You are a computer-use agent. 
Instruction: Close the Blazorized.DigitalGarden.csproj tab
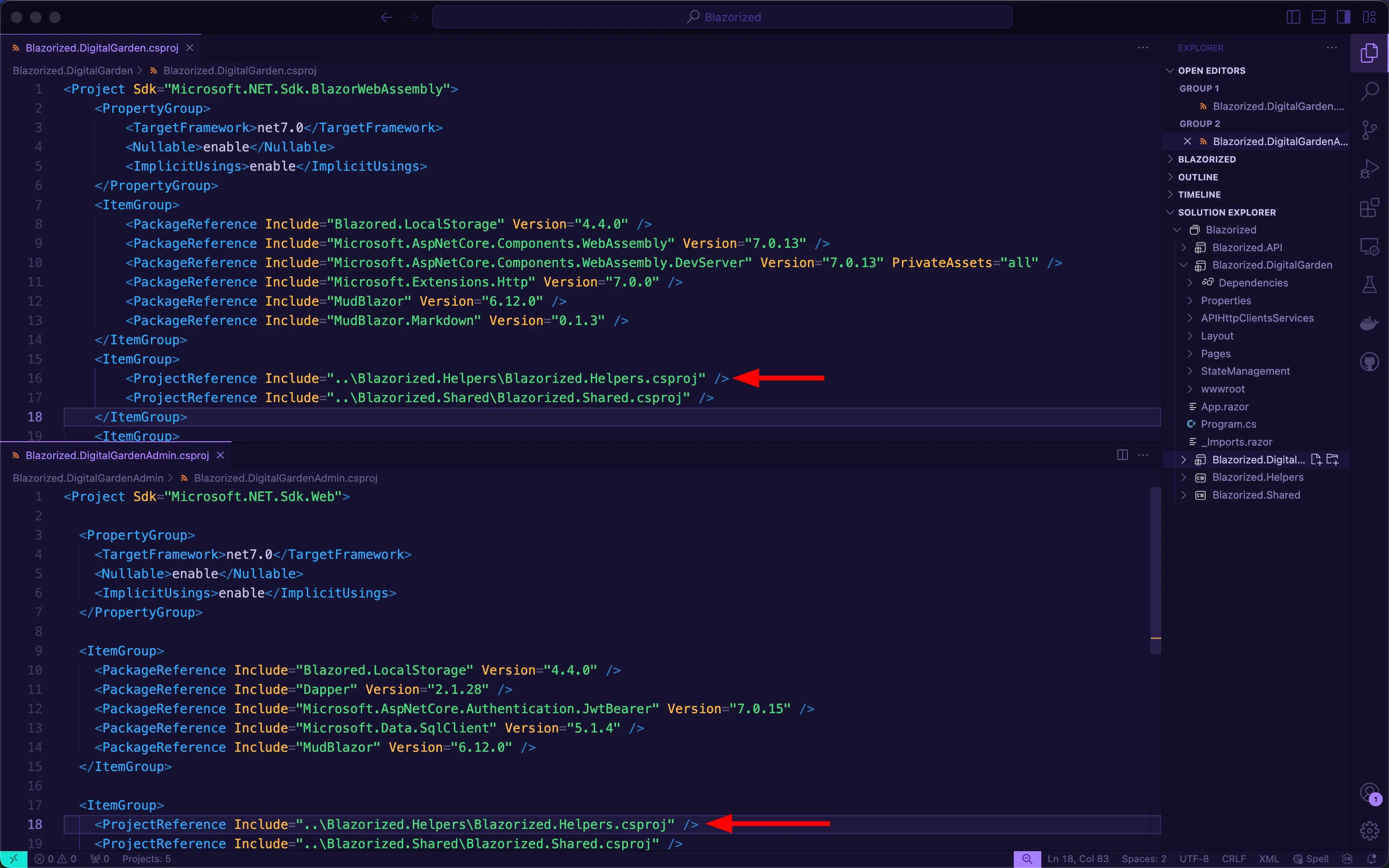pyautogui.click(x=190, y=48)
